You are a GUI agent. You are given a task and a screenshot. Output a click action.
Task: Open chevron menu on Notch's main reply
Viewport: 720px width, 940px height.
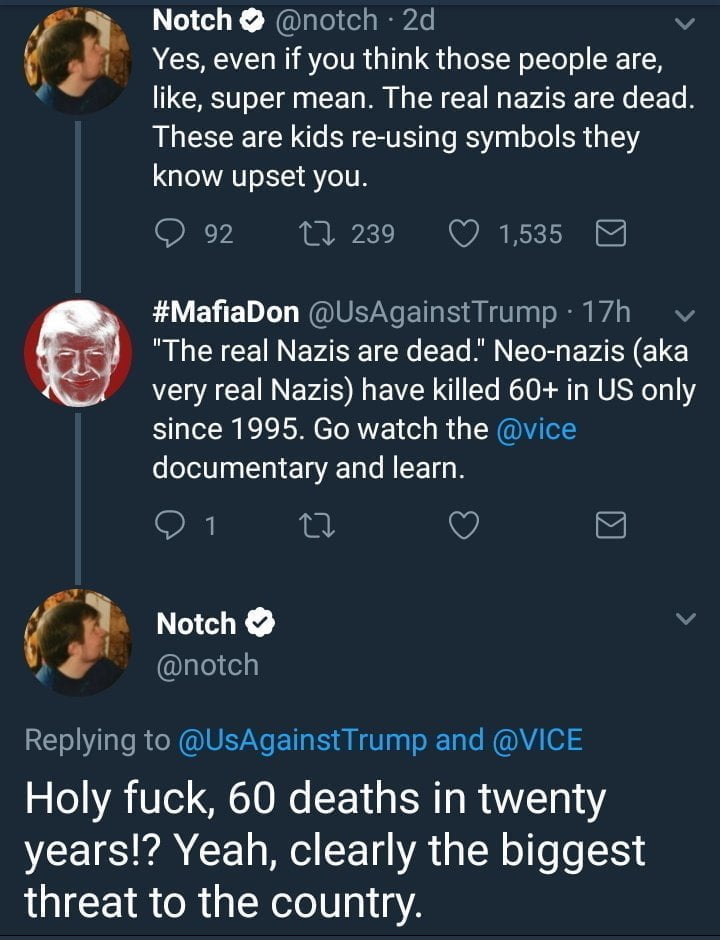coord(686,620)
